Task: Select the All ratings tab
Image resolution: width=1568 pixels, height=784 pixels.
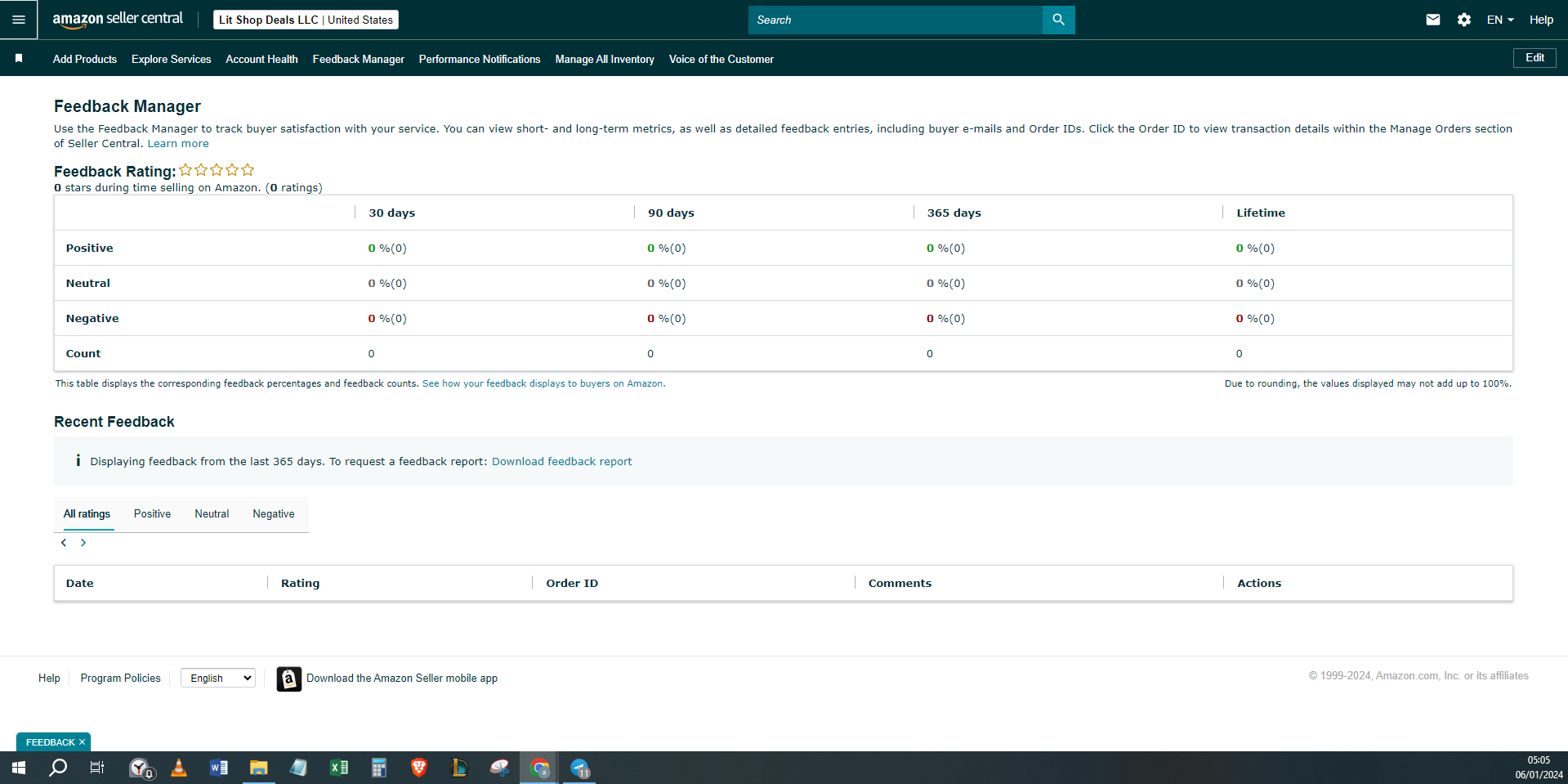Action: click(87, 514)
